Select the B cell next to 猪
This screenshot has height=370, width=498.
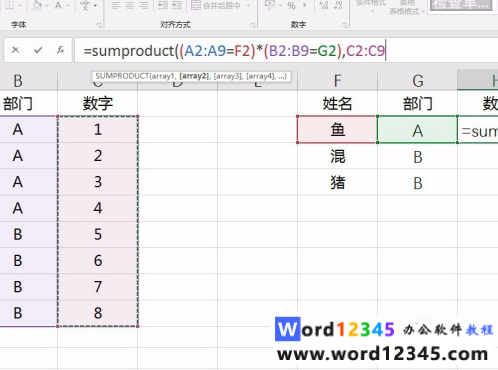pos(418,183)
